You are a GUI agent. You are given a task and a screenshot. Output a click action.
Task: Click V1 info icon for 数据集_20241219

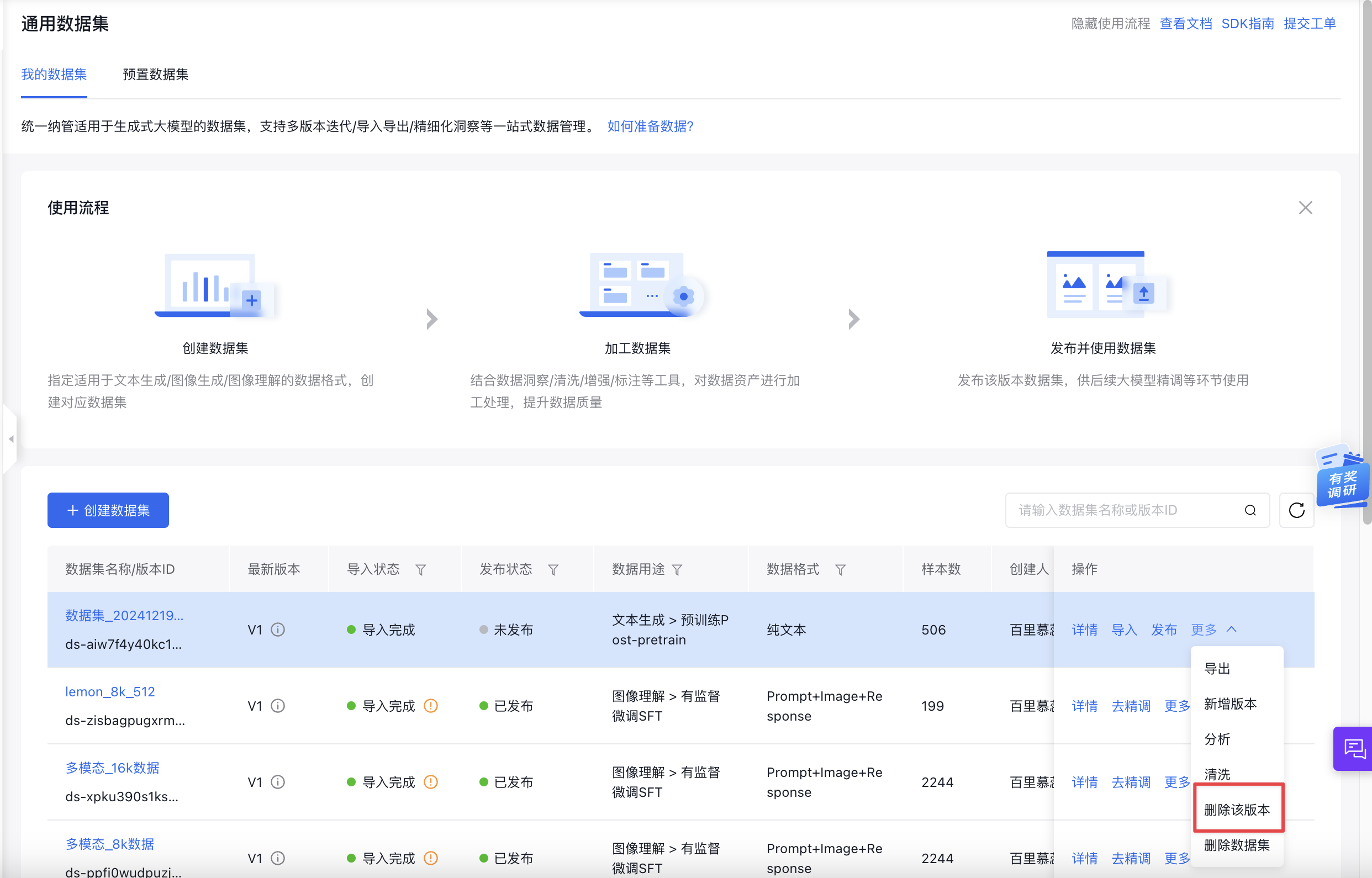[278, 630]
